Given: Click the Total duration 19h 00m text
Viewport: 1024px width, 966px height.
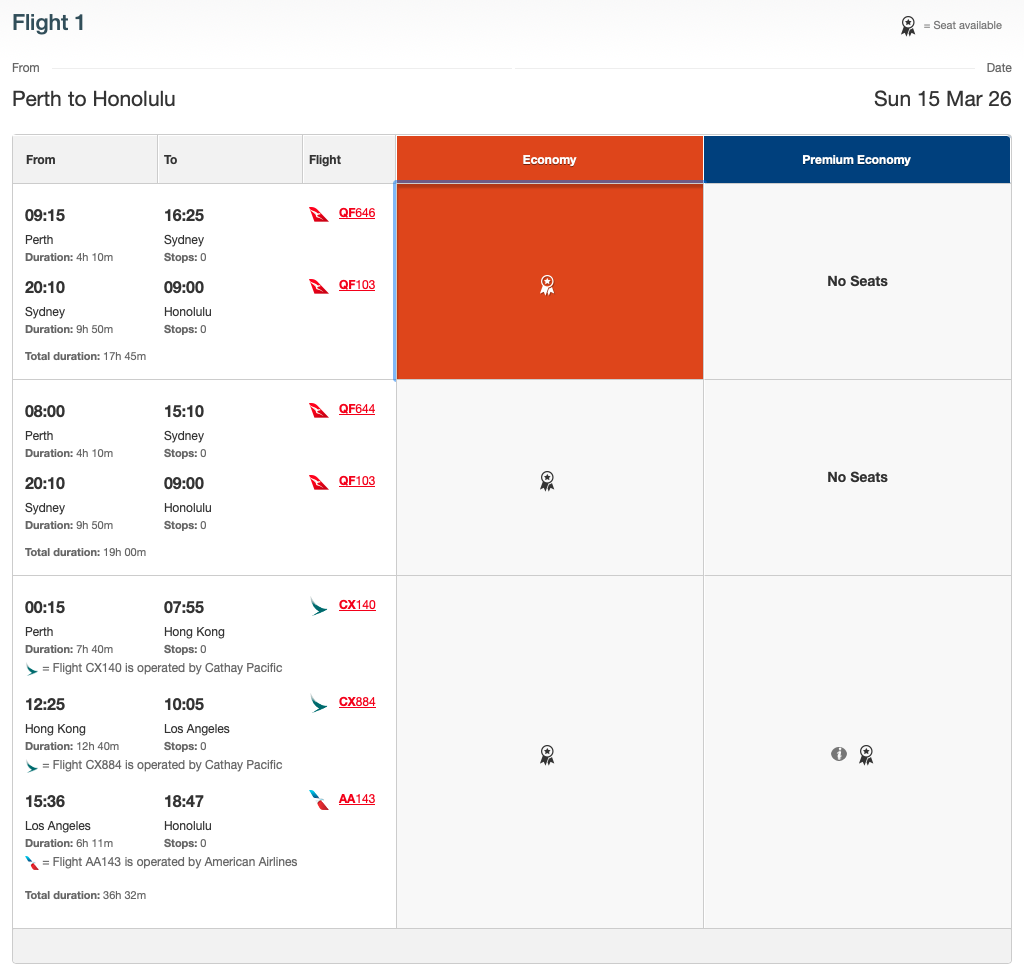Looking at the screenshot, I should tap(86, 552).
